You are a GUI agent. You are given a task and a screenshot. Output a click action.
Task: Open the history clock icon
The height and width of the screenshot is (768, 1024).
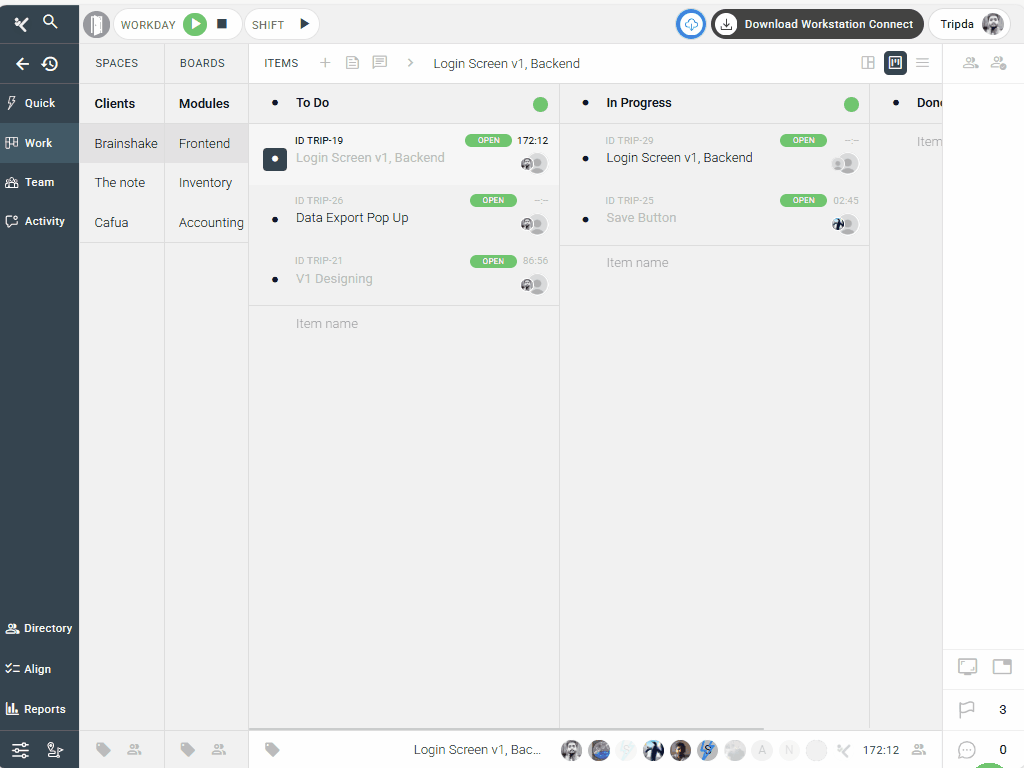(x=50, y=64)
